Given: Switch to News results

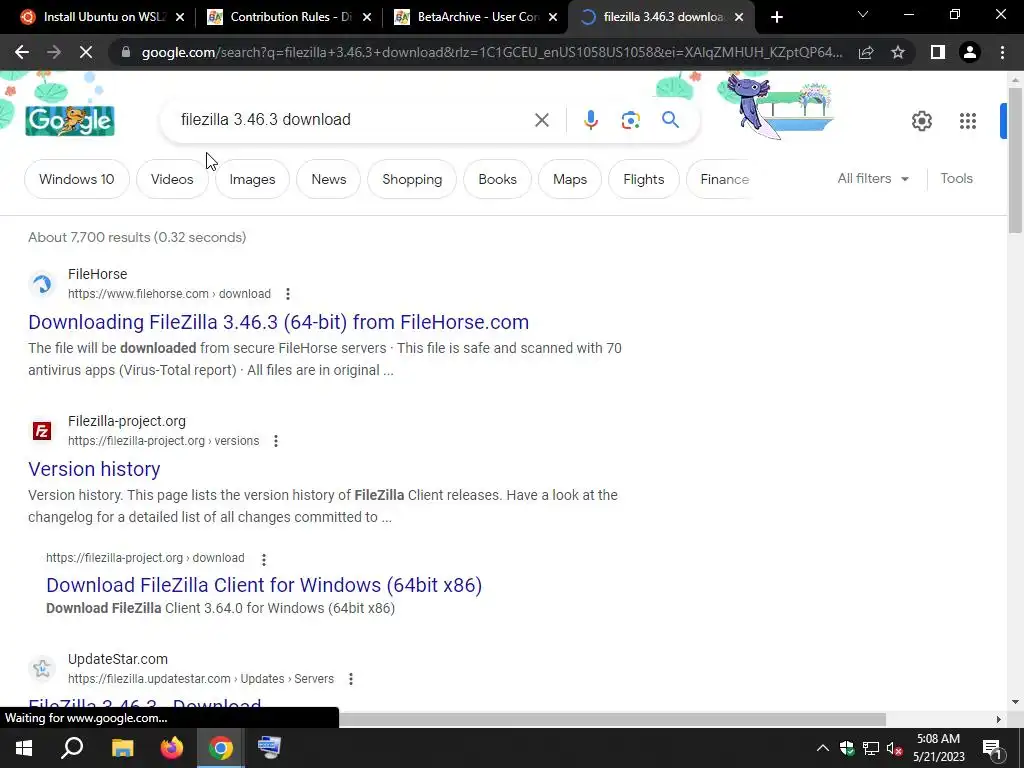Looking at the screenshot, I should point(328,179).
